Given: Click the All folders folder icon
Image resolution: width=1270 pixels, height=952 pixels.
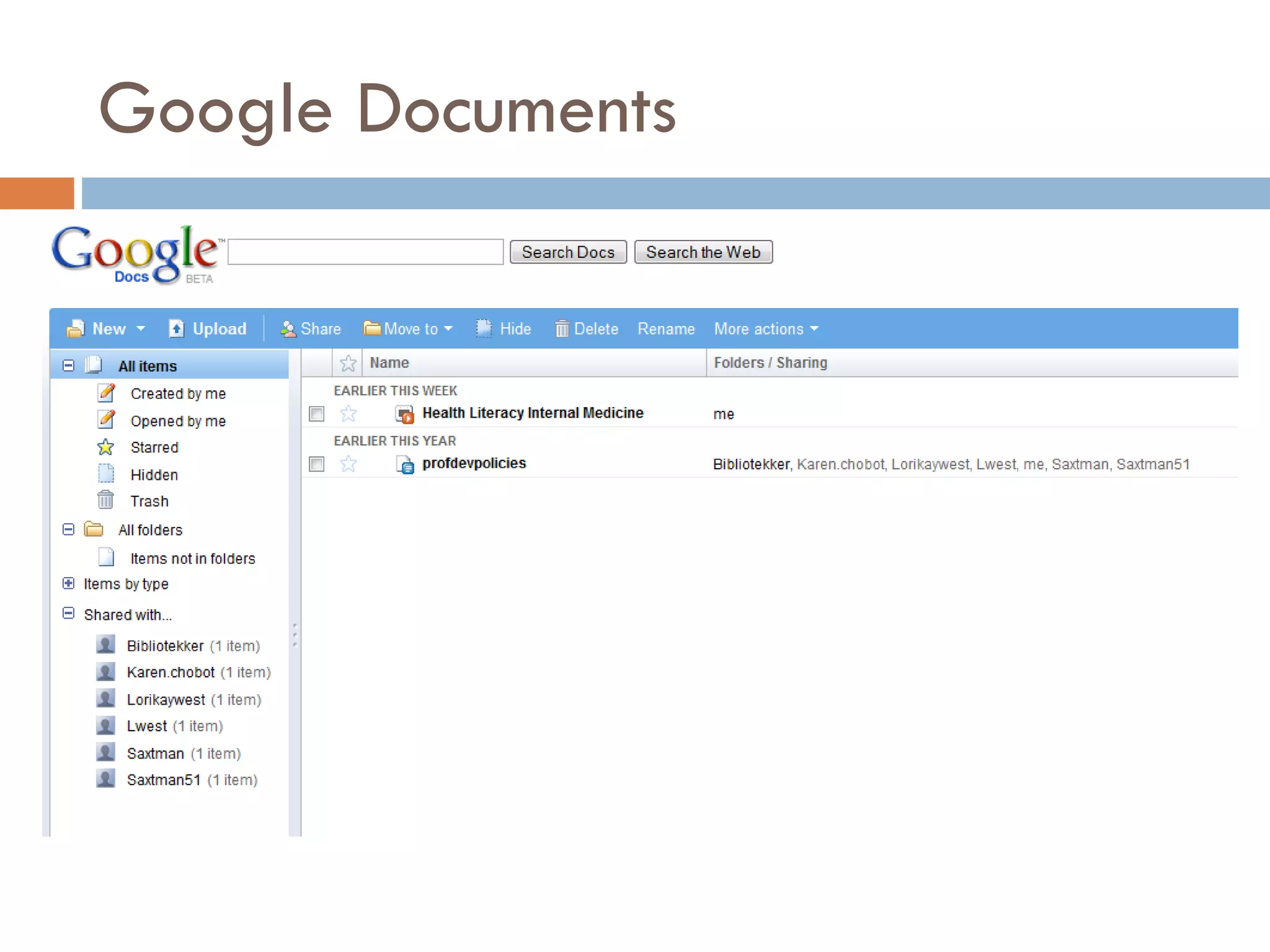Looking at the screenshot, I should 94,529.
